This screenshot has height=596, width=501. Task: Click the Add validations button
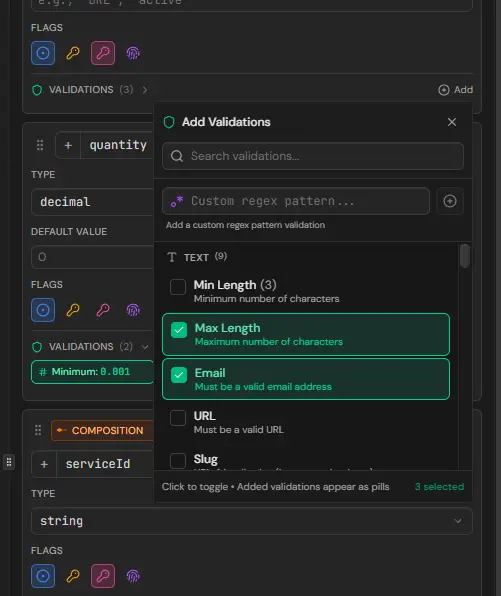point(455,90)
